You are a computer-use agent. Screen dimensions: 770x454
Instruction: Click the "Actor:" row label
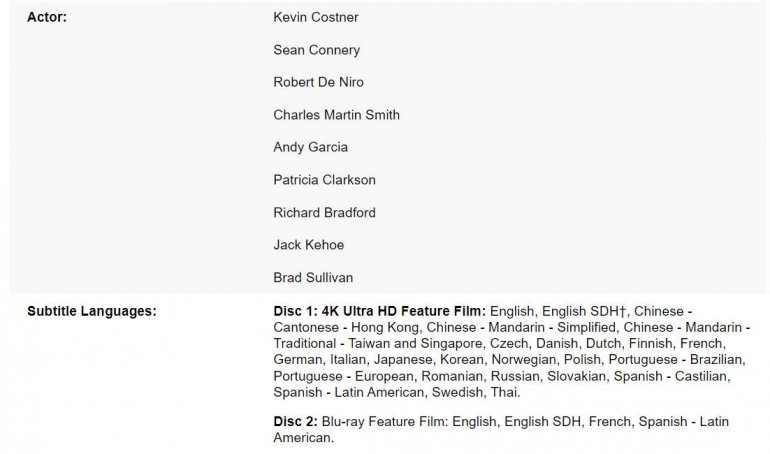point(47,17)
